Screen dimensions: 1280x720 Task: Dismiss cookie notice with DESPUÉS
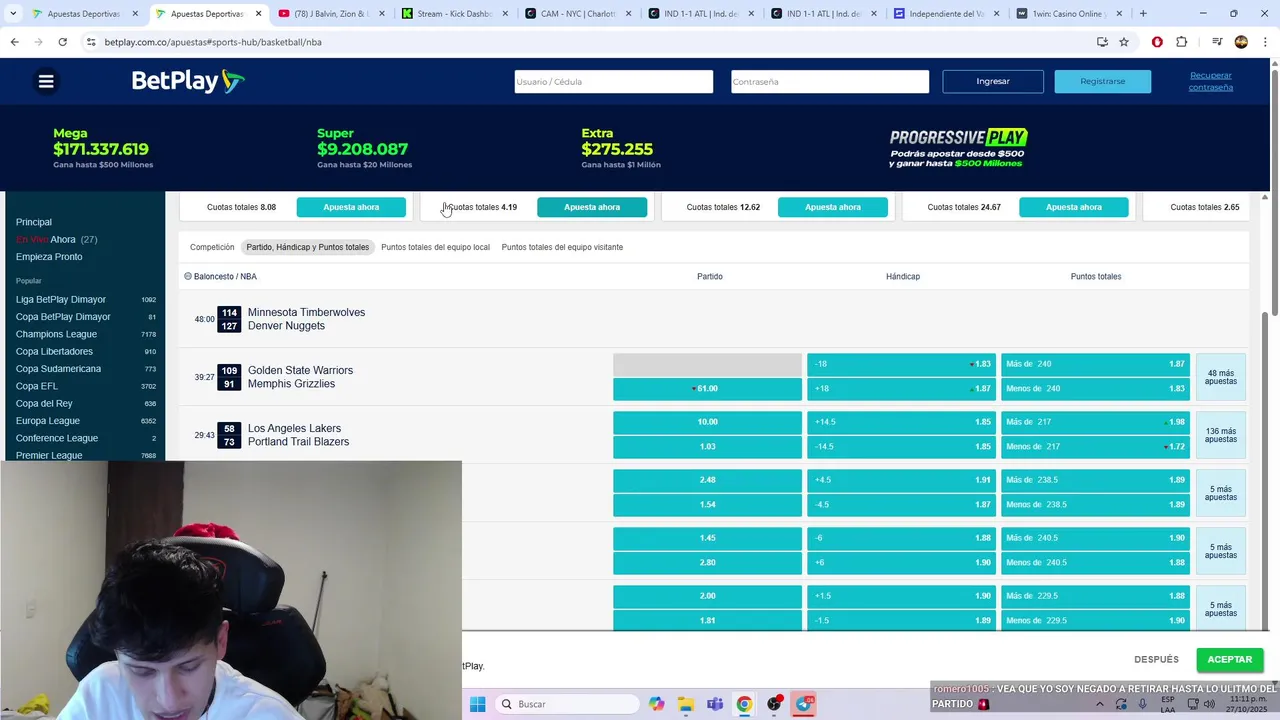[1156, 659]
